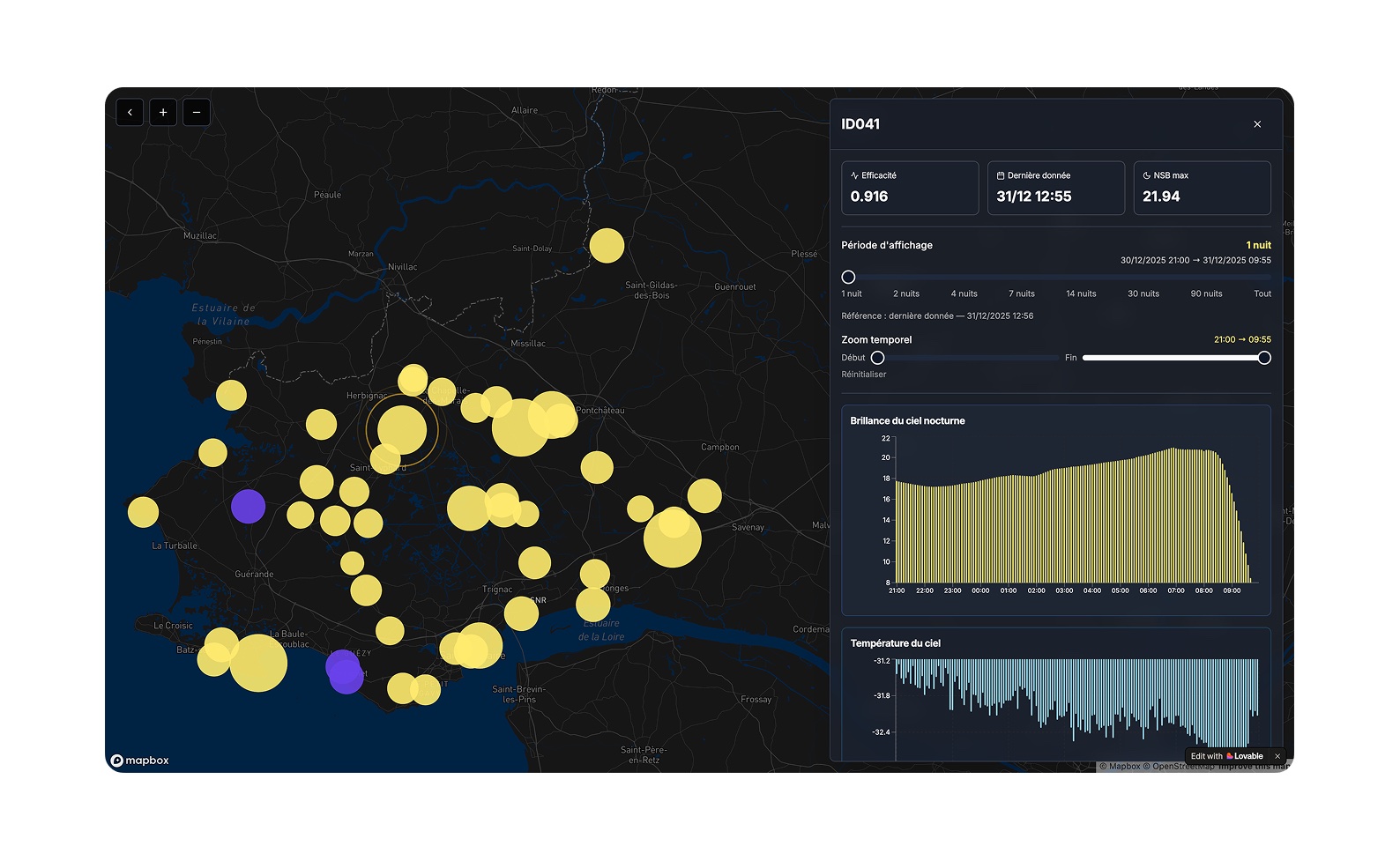The height and width of the screenshot is (861, 1400).
Task: Click the Efficacité stat card
Action: click(x=910, y=188)
